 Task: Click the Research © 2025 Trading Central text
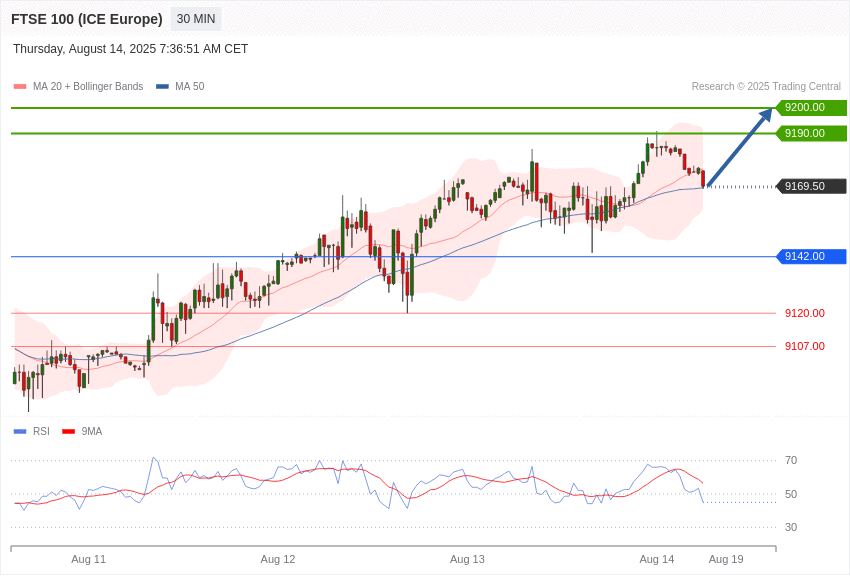[x=766, y=87]
